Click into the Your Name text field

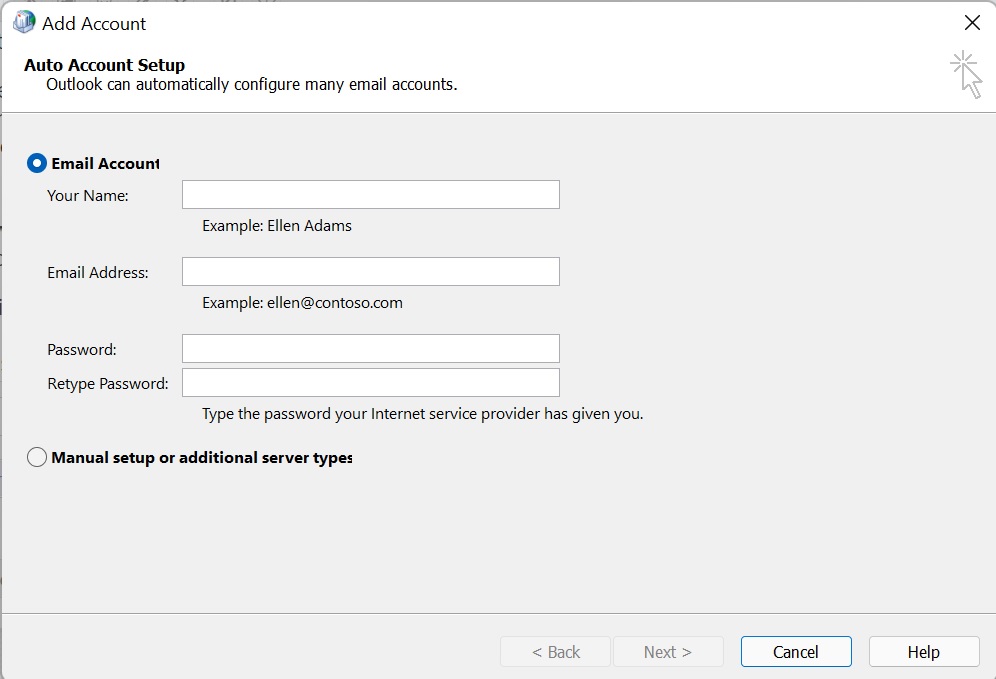coord(370,195)
